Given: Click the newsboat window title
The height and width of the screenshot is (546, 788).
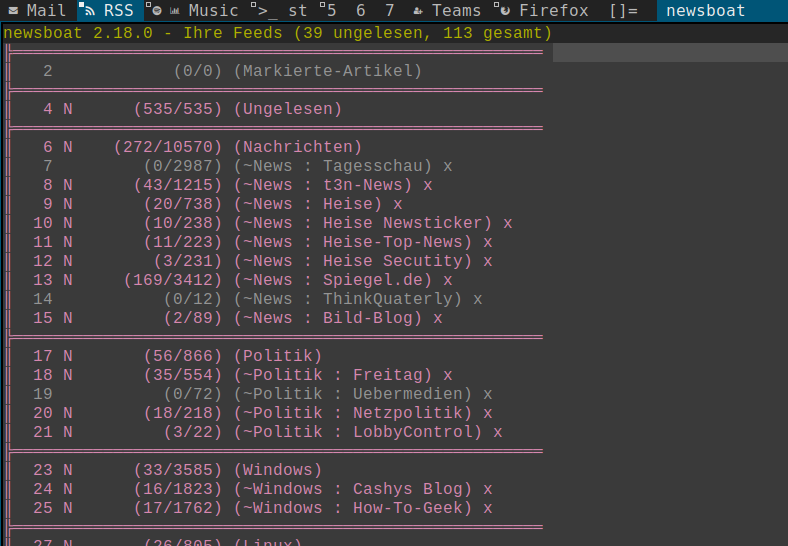Looking at the screenshot, I should tap(706, 11).
